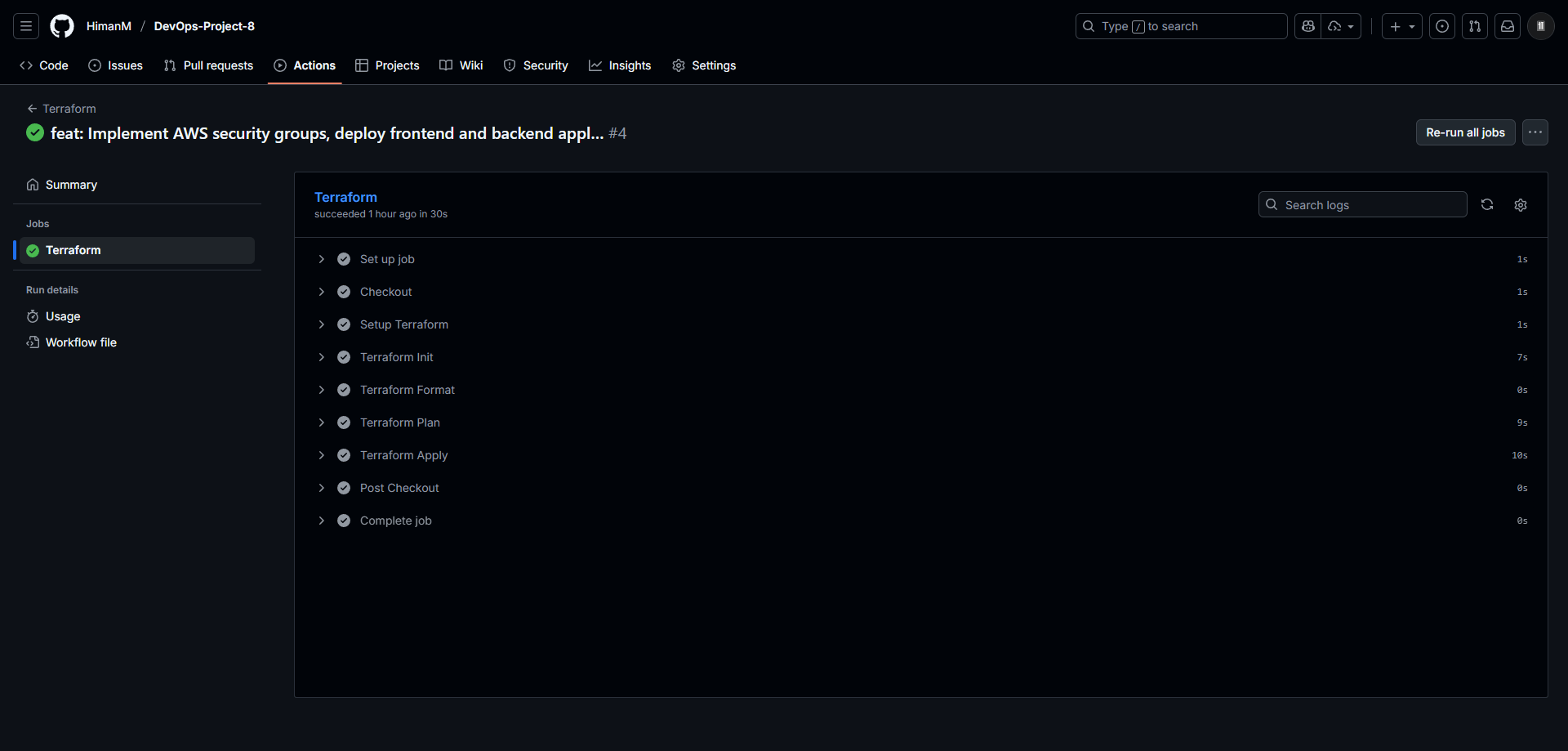Open the pull requests icon in top bar
Viewport: 1568px width, 751px height.
[1475, 26]
